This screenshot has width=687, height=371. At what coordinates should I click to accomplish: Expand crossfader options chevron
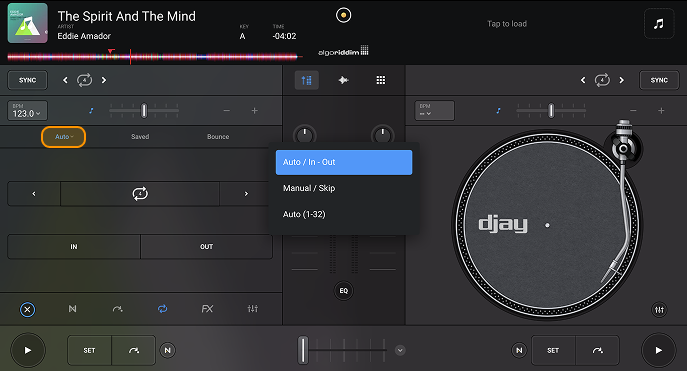tap(400, 350)
